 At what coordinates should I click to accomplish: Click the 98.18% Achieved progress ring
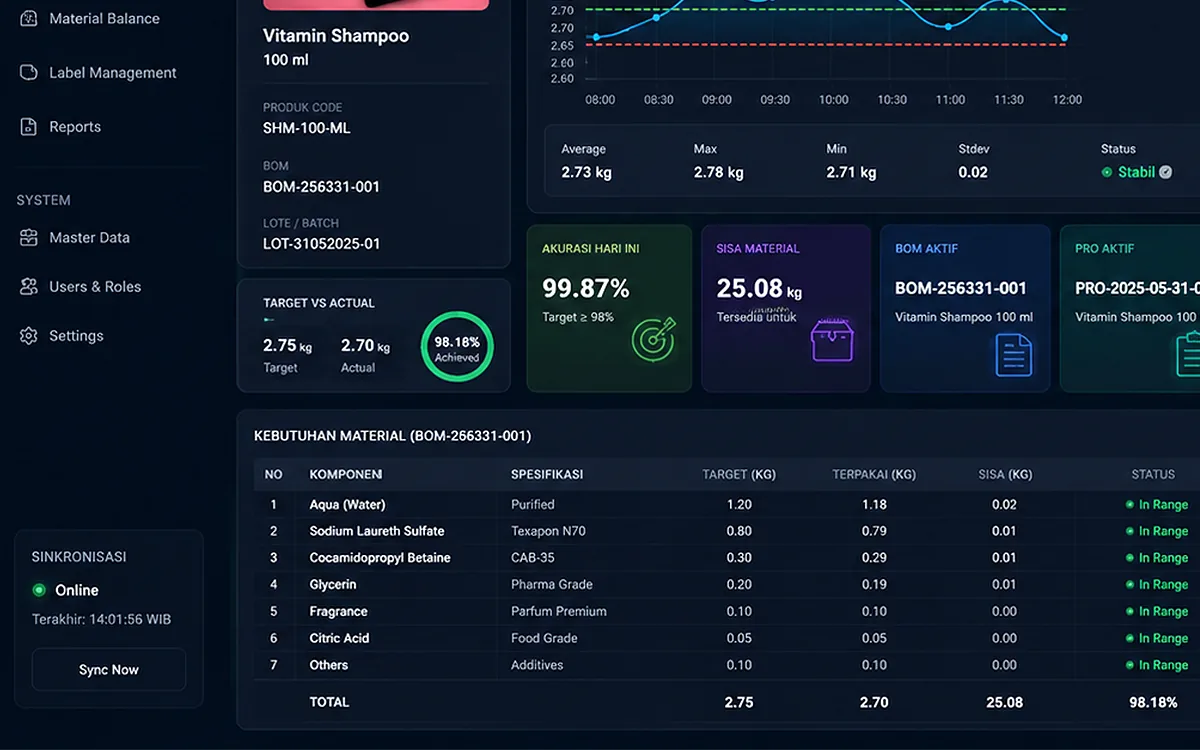pos(457,347)
